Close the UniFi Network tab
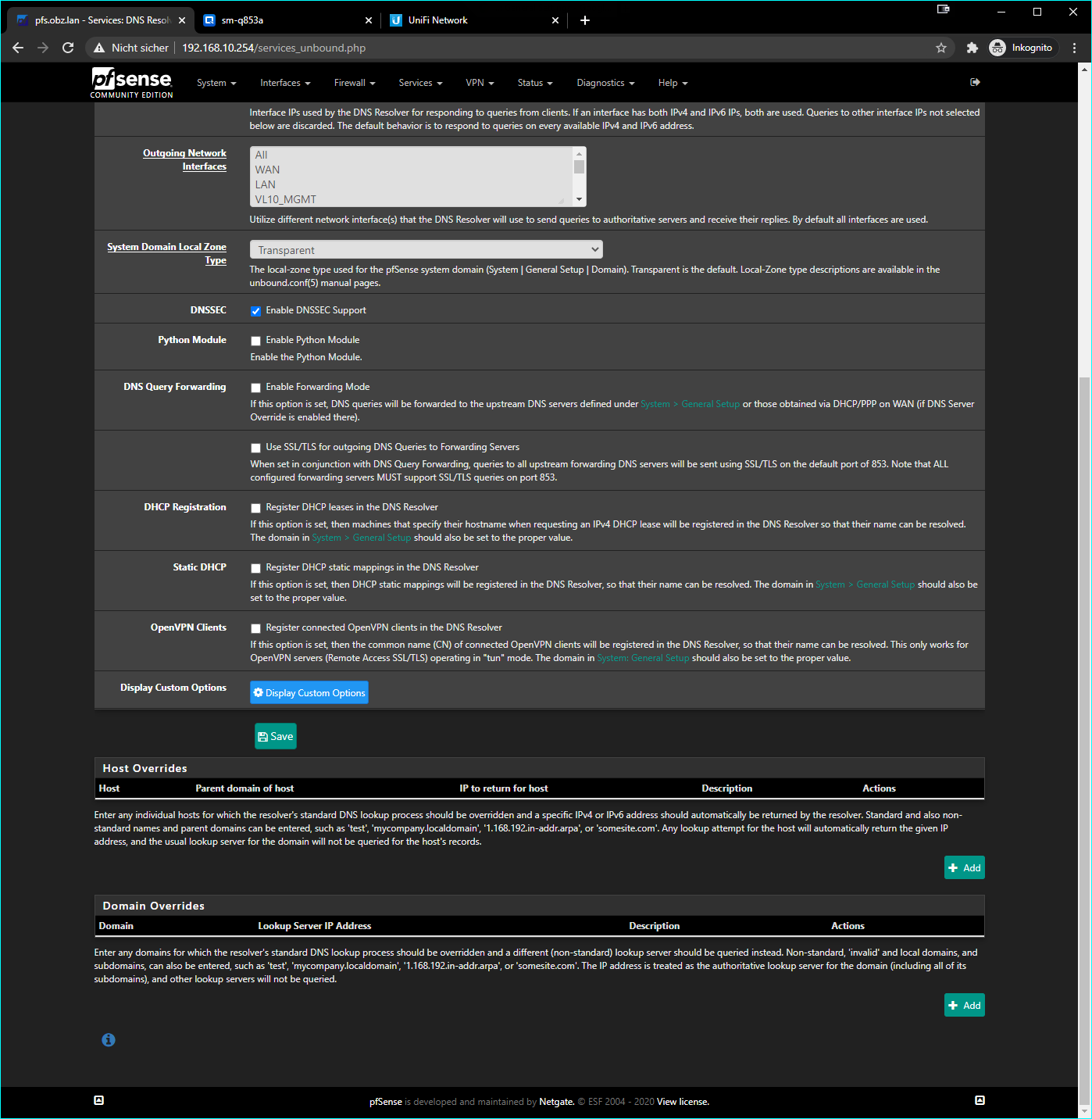1092x1119 pixels. click(x=555, y=20)
